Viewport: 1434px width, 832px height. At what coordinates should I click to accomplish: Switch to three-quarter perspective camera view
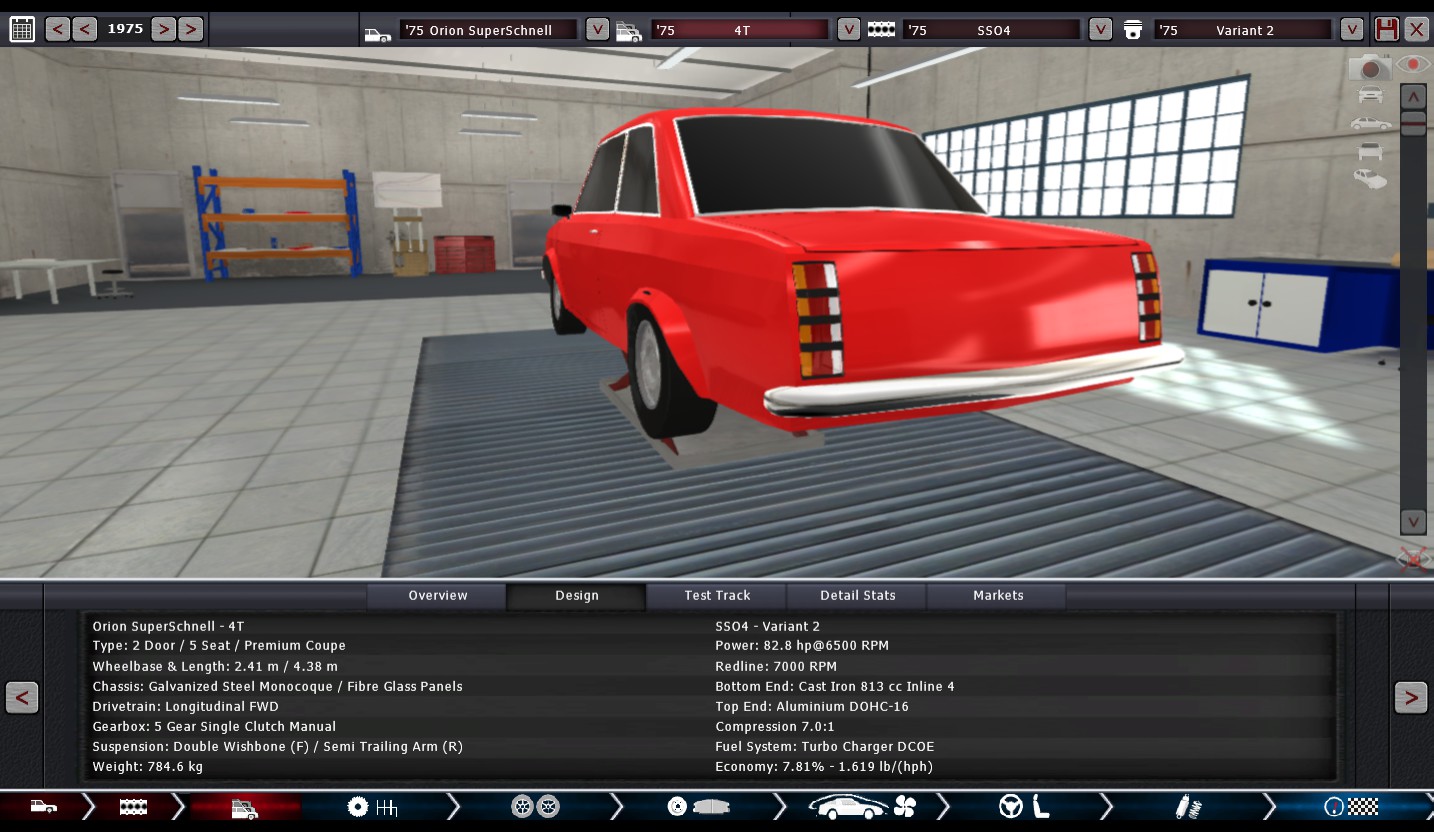[x=1370, y=180]
